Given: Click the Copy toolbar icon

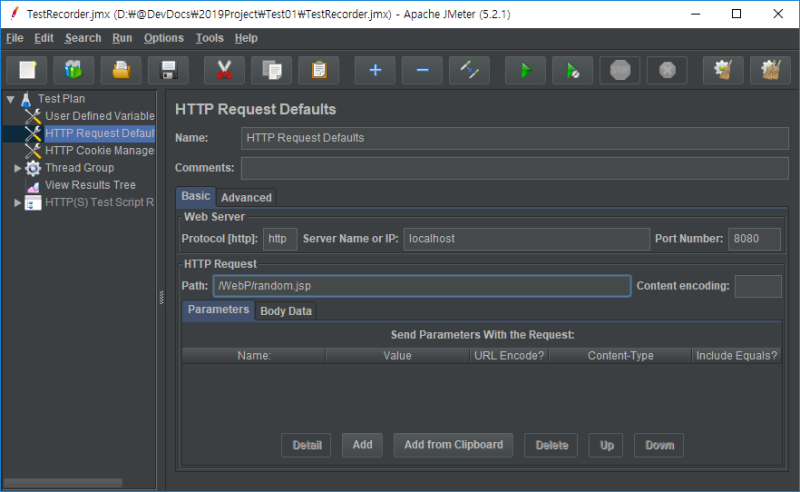Looking at the screenshot, I should pos(271,70).
